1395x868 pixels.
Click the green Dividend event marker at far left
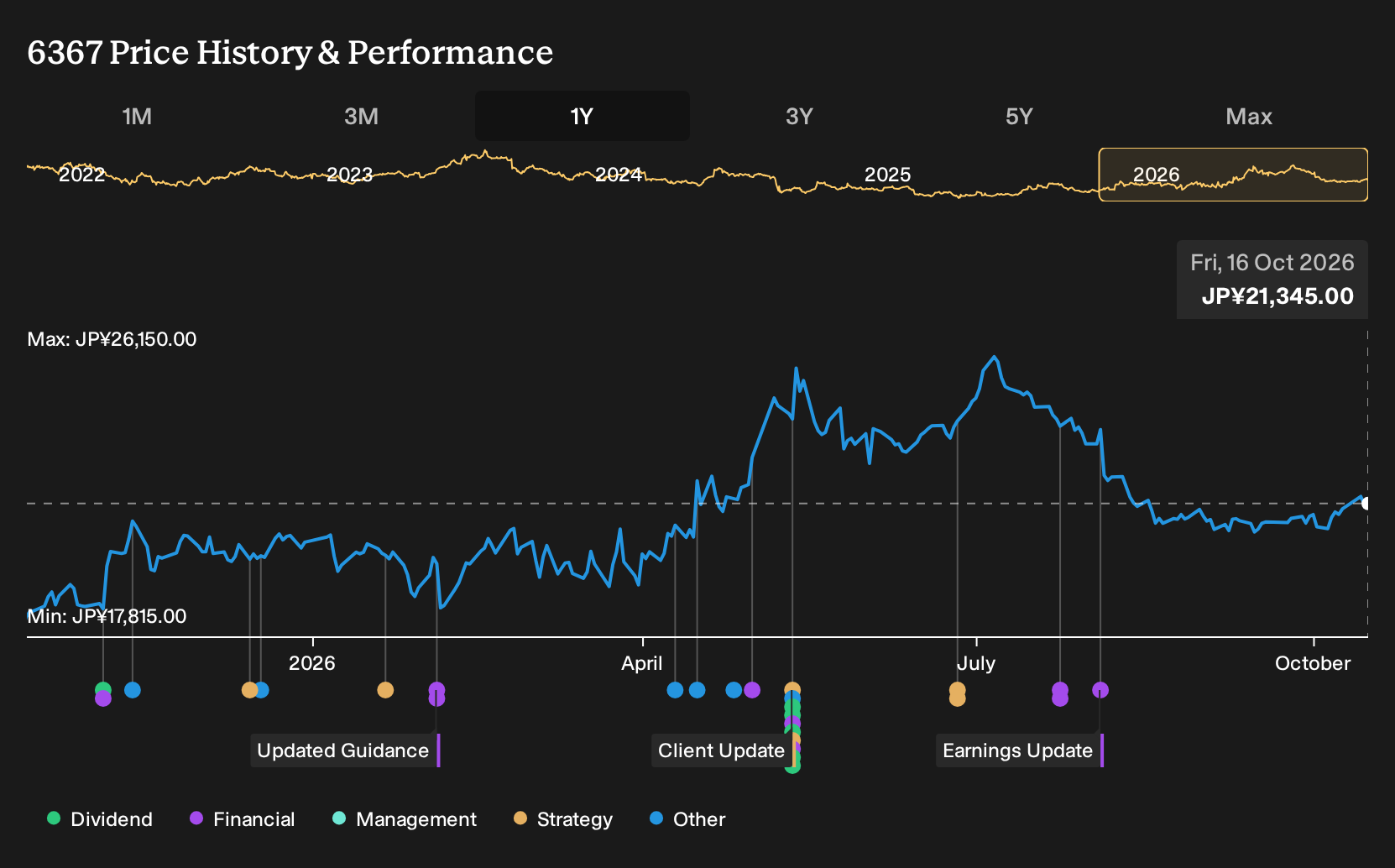click(x=103, y=690)
